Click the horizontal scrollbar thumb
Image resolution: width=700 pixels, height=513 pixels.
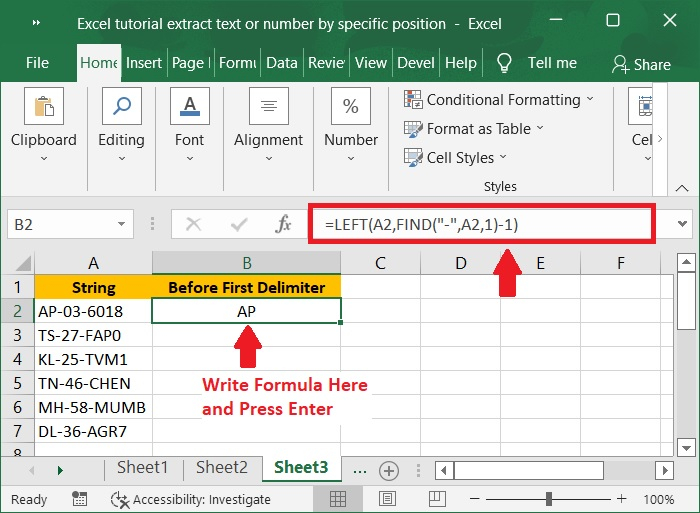pos(529,471)
